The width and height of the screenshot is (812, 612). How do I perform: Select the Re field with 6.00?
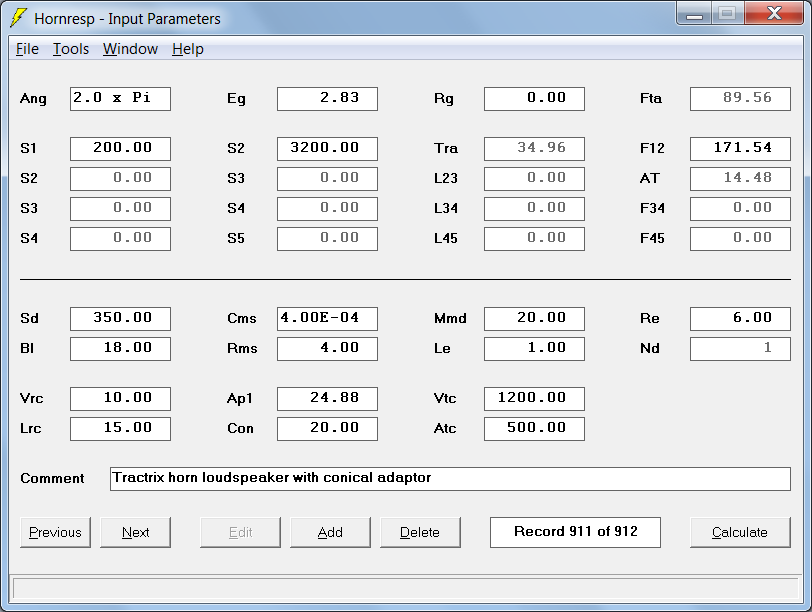point(741,319)
